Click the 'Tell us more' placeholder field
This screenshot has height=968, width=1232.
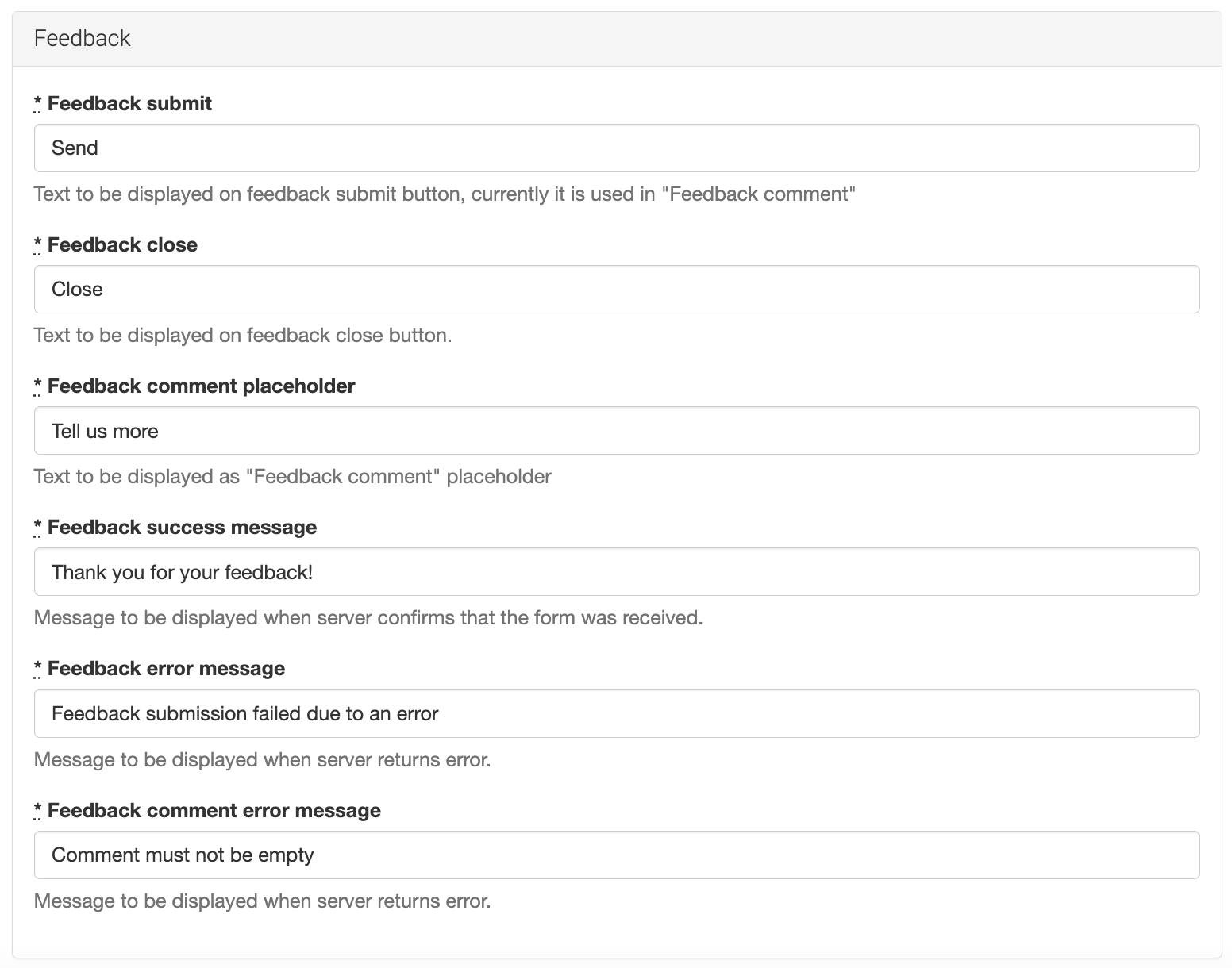[x=616, y=431]
